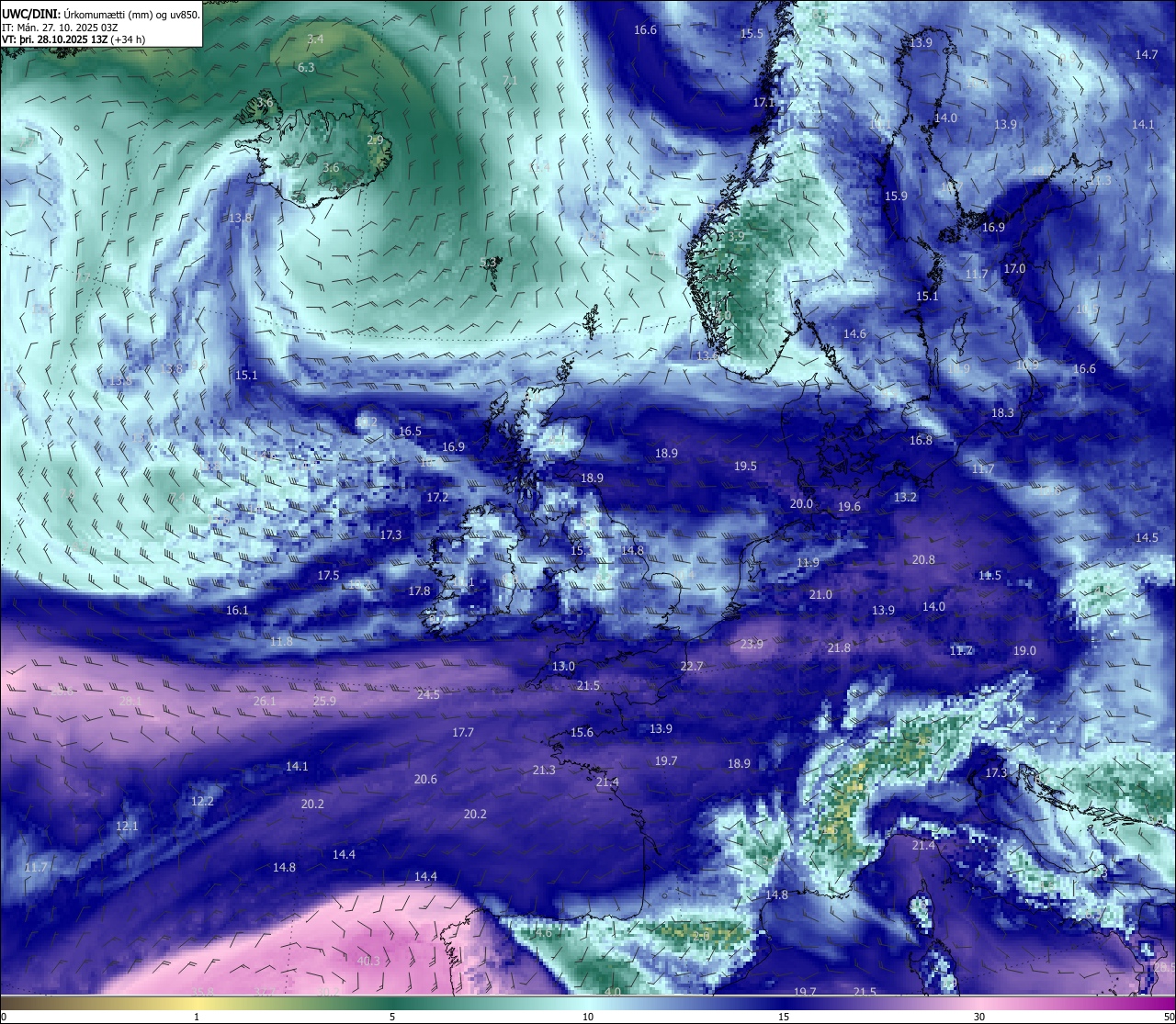Click the 18.3 value label
1176x1024 pixels.
coord(1002,412)
